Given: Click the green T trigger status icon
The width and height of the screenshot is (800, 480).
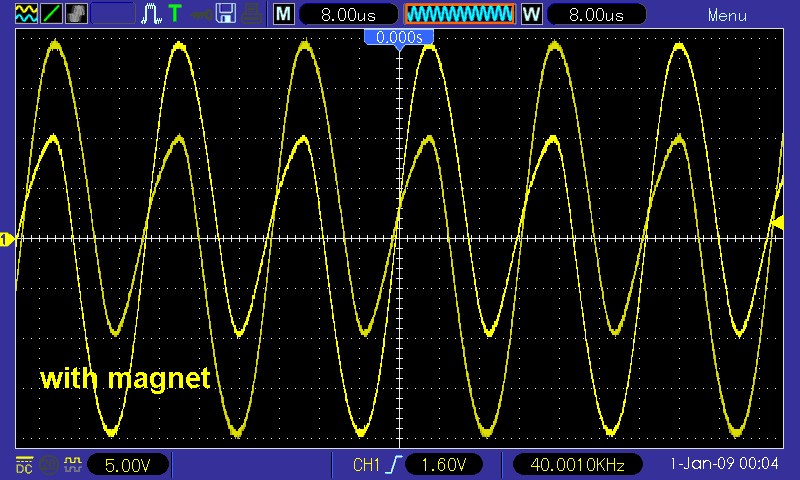Looking at the screenshot, I should [x=175, y=14].
